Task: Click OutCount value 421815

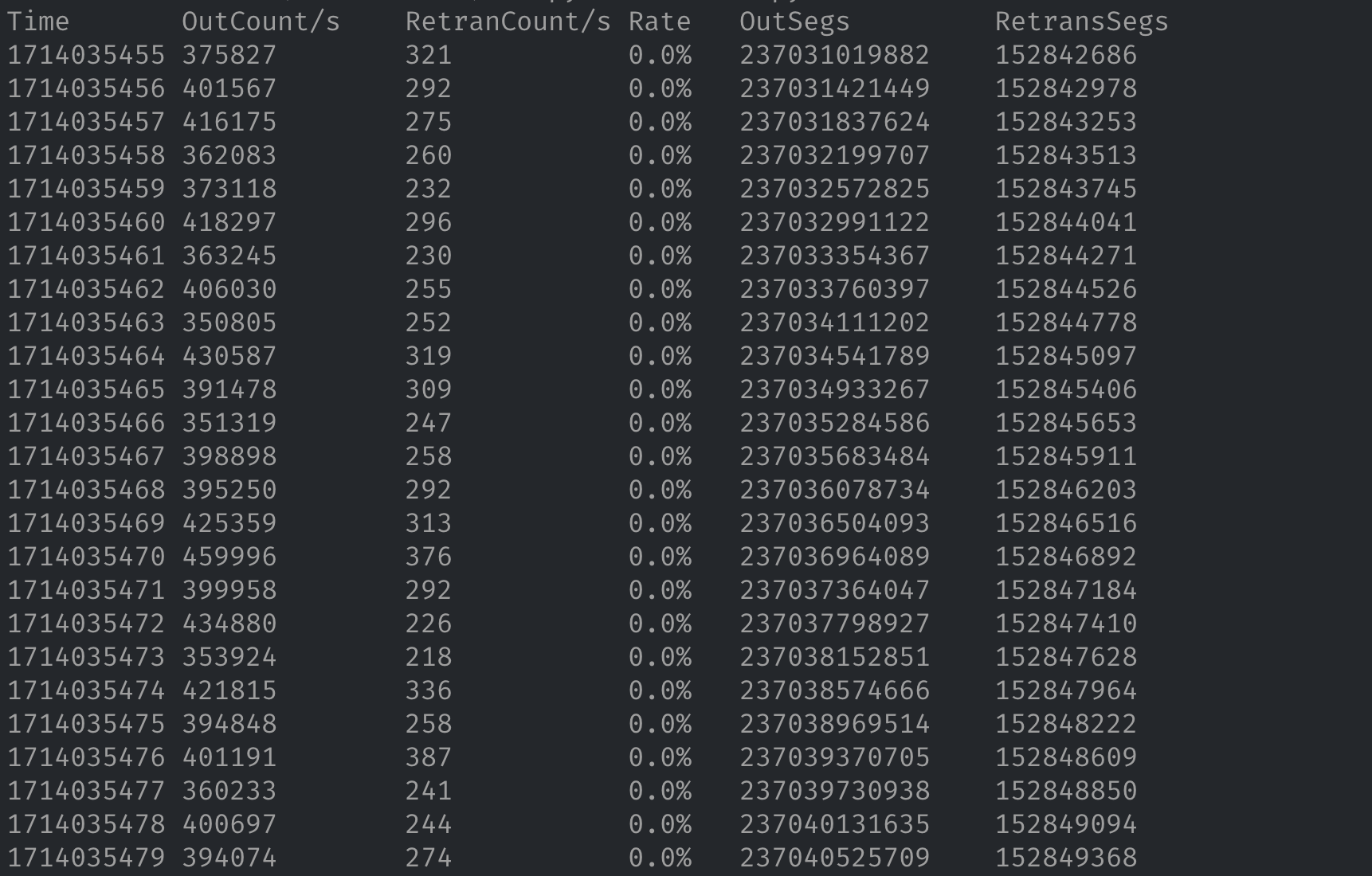Action: point(229,690)
